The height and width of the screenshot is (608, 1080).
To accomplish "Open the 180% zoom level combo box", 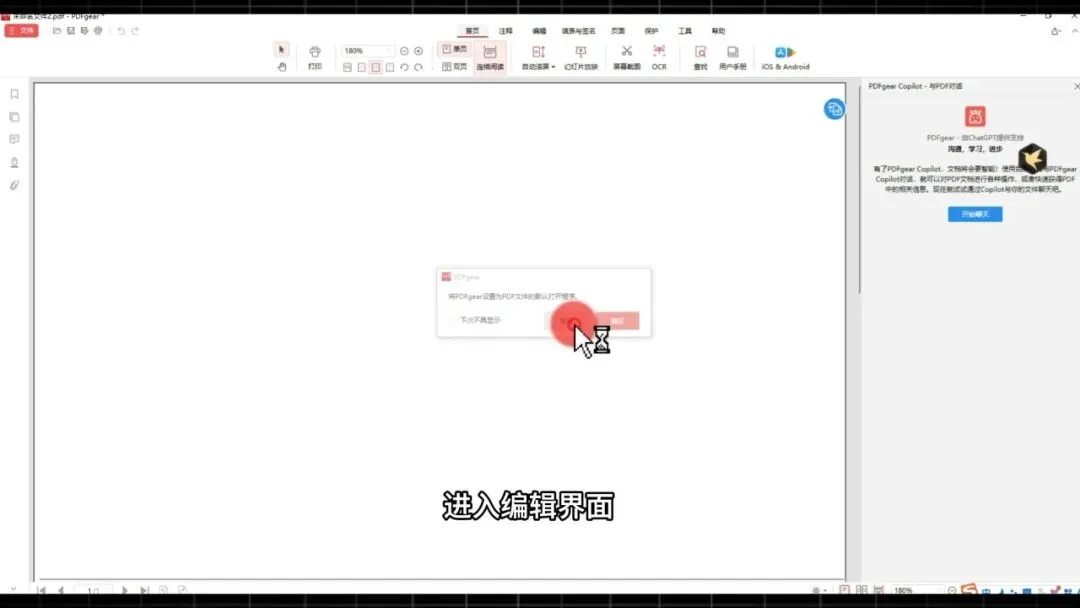I will (367, 51).
